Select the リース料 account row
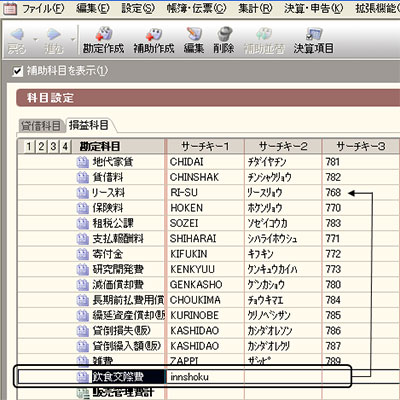Screen dimensions: 400x400 click(207, 193)
